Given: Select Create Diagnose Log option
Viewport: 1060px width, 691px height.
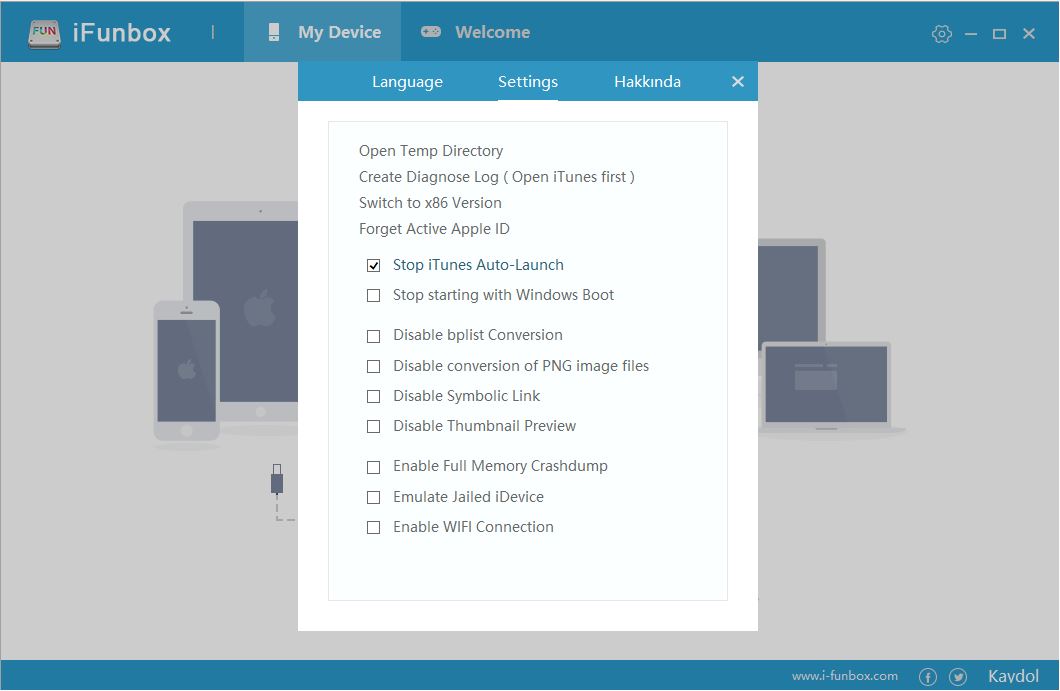Looking at the screenshot, I should coord(497,177).
